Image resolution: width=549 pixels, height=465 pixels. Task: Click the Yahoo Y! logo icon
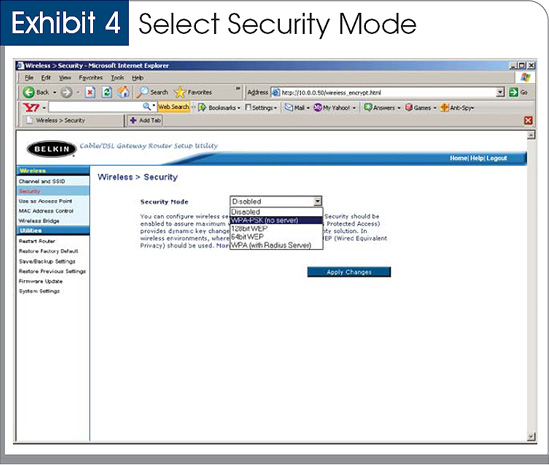pos(31,107)
